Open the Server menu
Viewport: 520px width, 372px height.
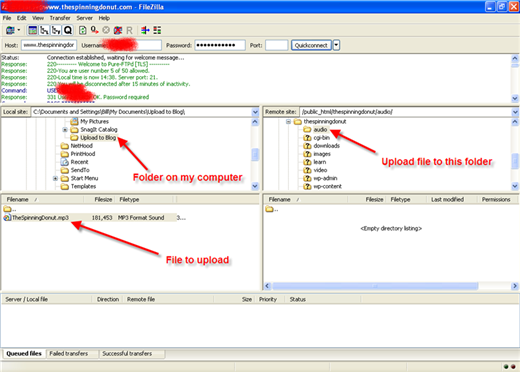tap(84, 18)
